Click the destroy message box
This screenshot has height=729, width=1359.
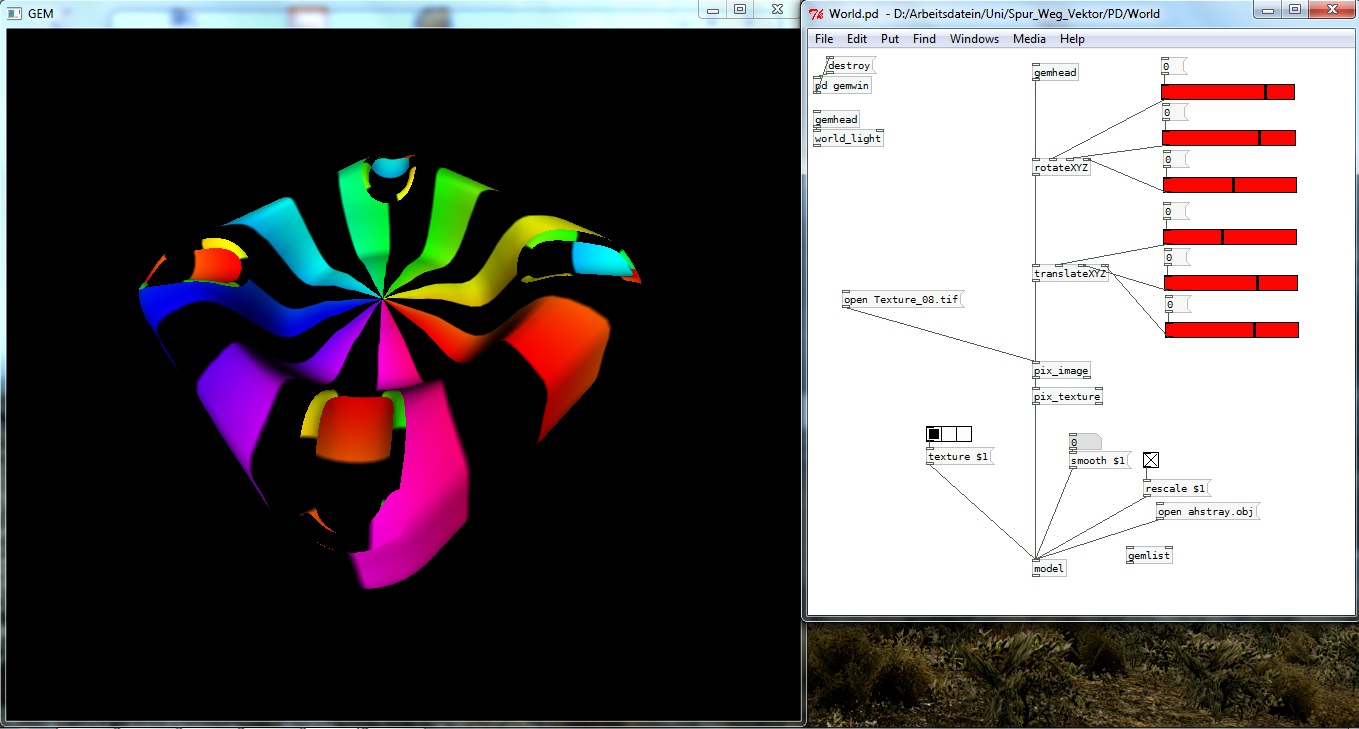[849, 66]
